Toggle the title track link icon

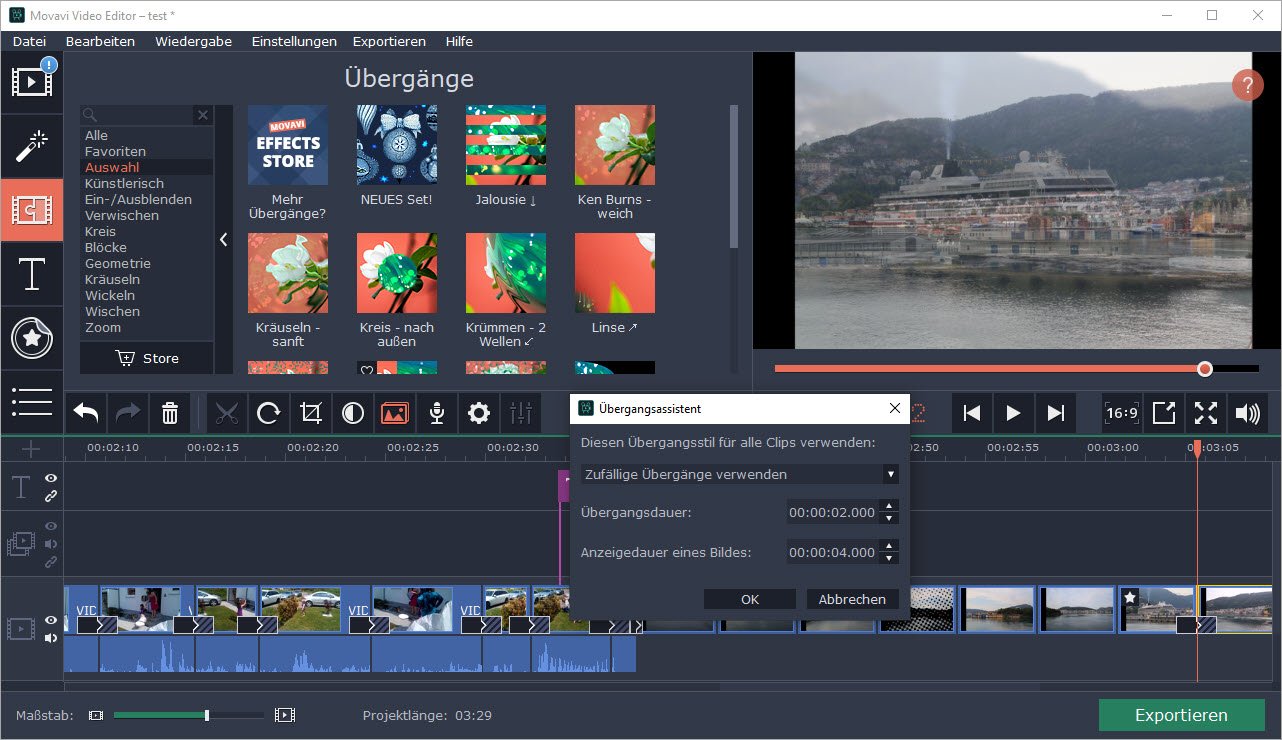point(51,496)
